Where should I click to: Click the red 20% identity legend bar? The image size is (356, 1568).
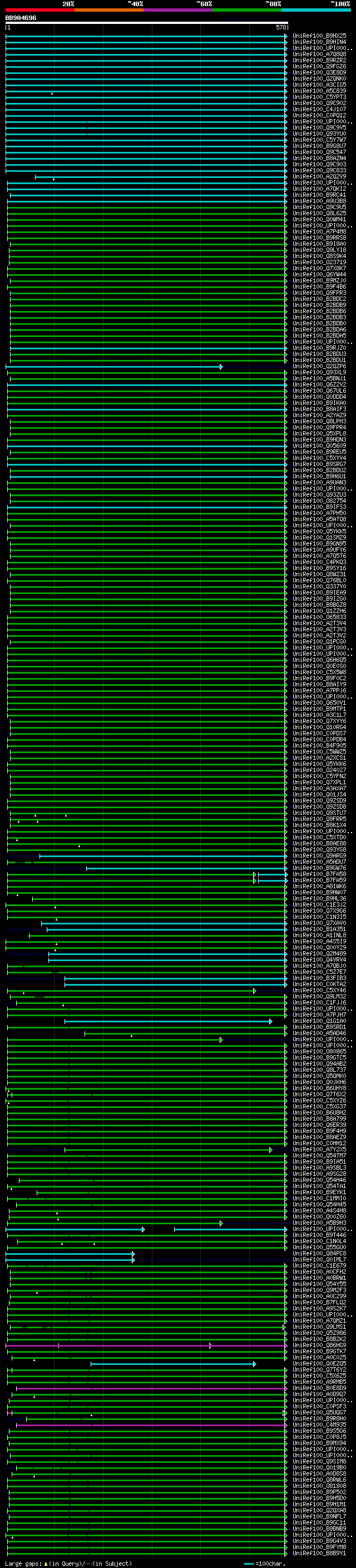coord(40,10)
